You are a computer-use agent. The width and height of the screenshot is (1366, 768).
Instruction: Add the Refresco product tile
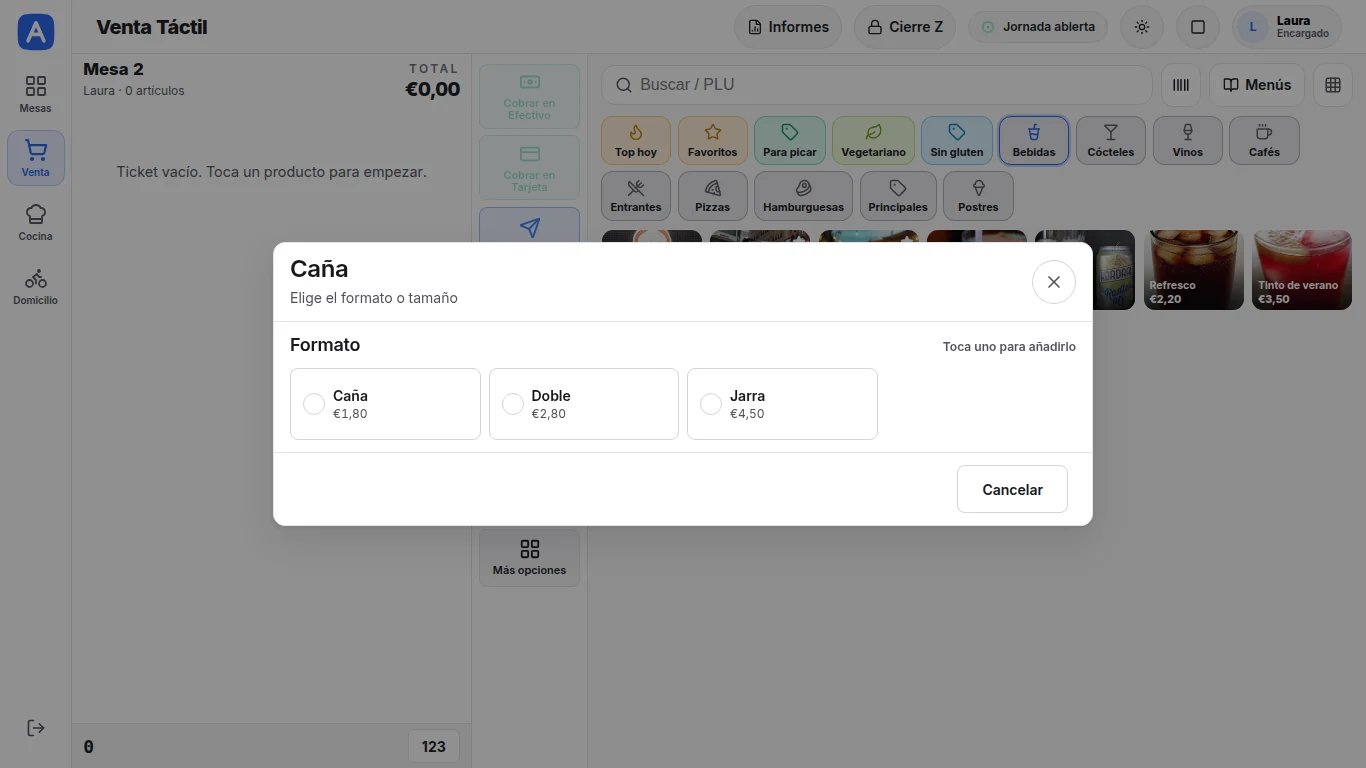pyautogui.click(x=1193, y=270)
